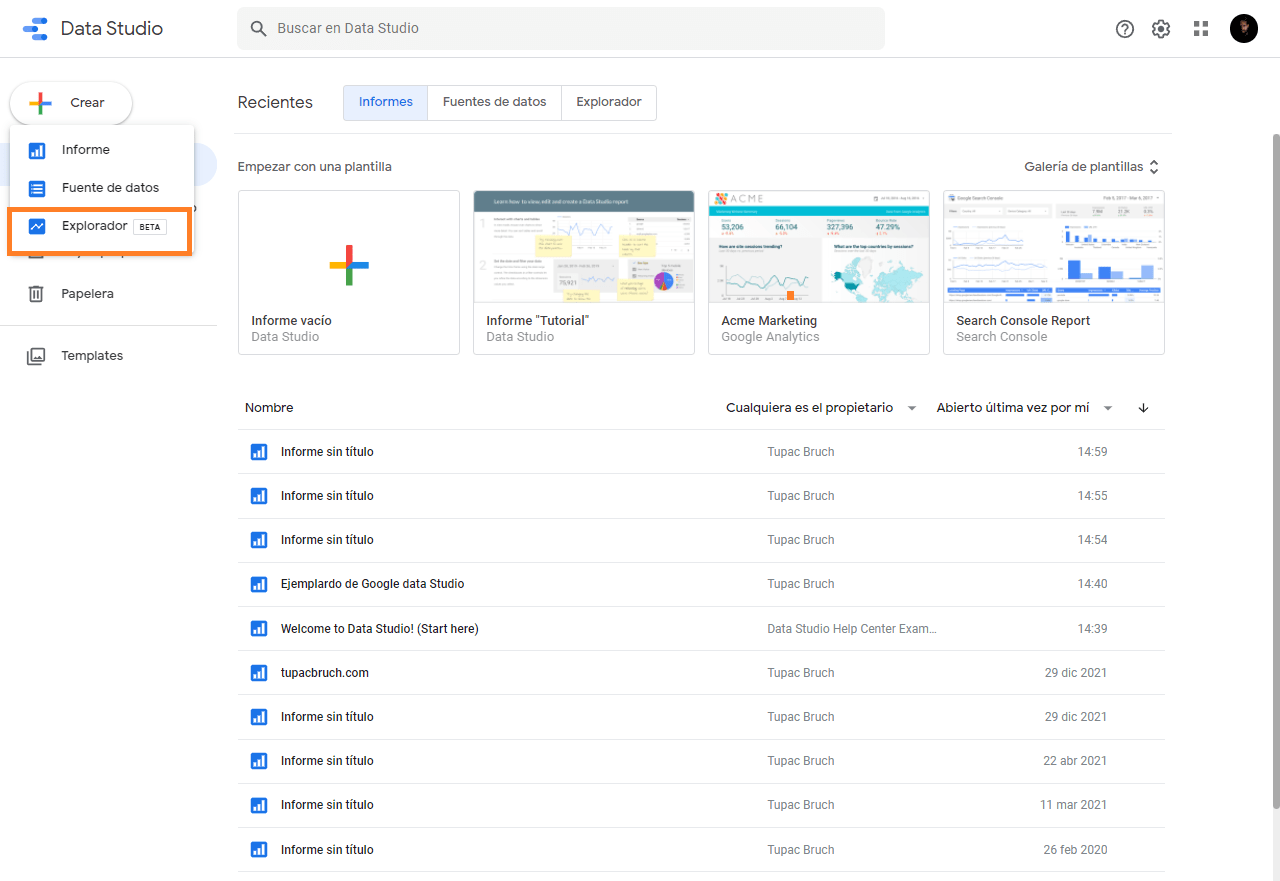Expand Galería de plantillas

point(1092,167)
